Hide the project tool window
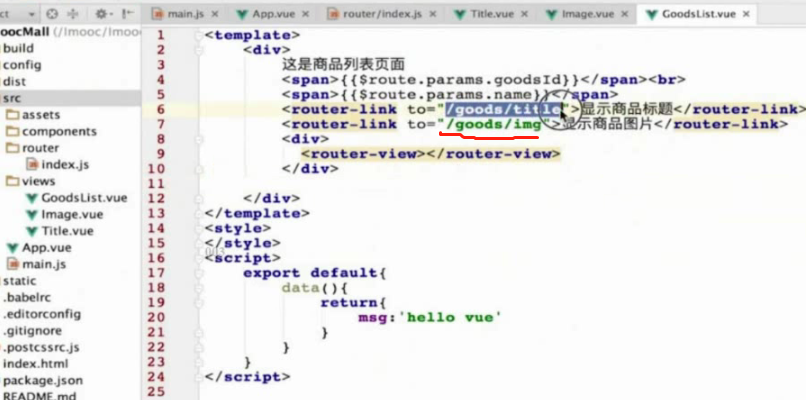The image size is (806, 400). pyautogui.click(x=128, y=14)
